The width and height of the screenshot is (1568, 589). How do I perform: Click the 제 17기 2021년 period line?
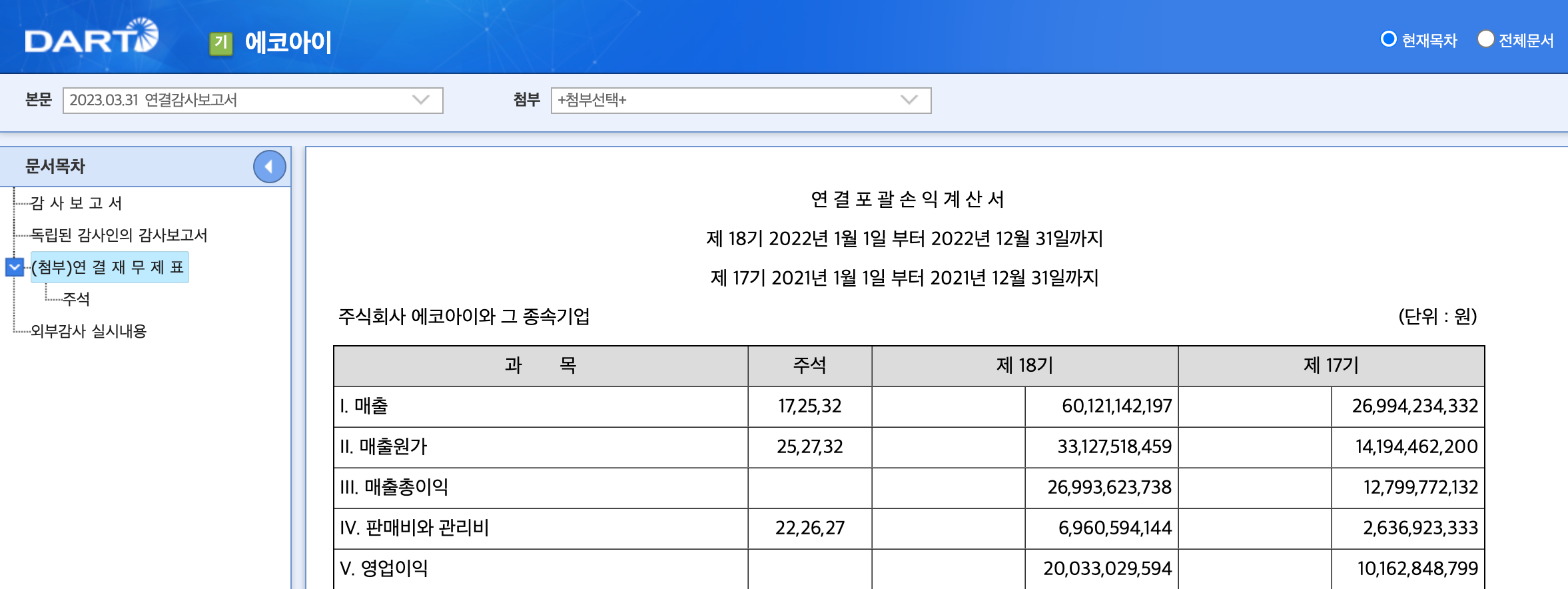[905, 277]
